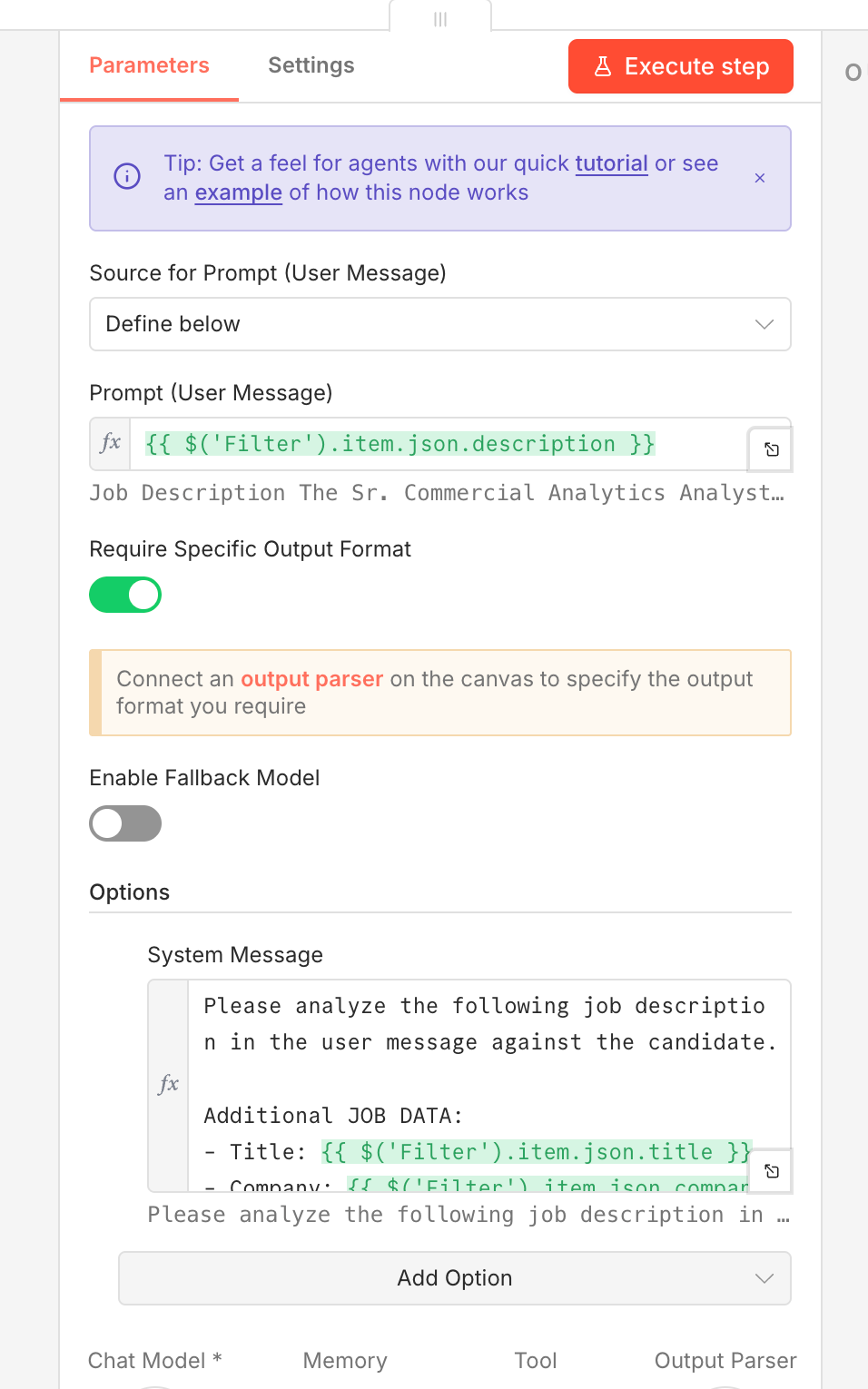
Task: Click the flask icon on Execute step
Action: point(603,66)
